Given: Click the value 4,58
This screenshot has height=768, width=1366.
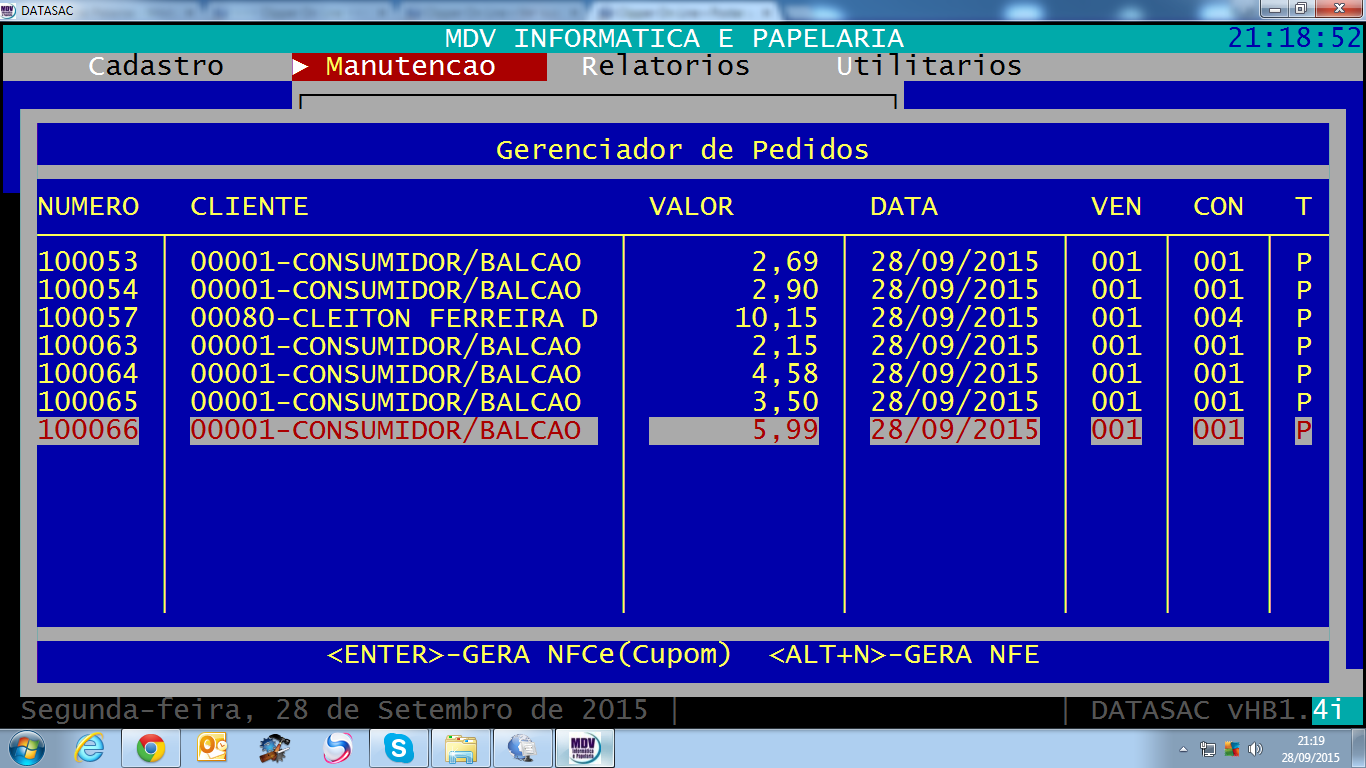Looking at the screenshot, I should (785, 374).
